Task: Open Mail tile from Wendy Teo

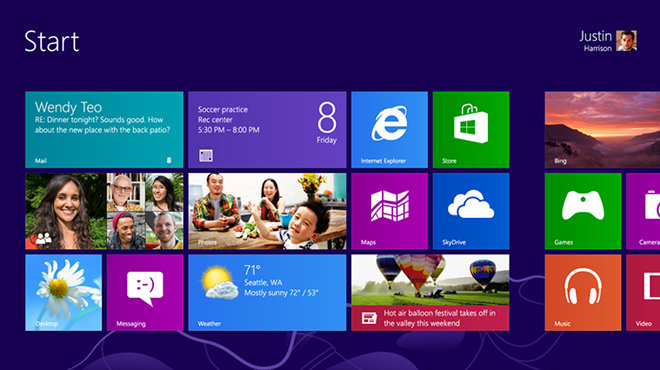Action: coord(104,130)
